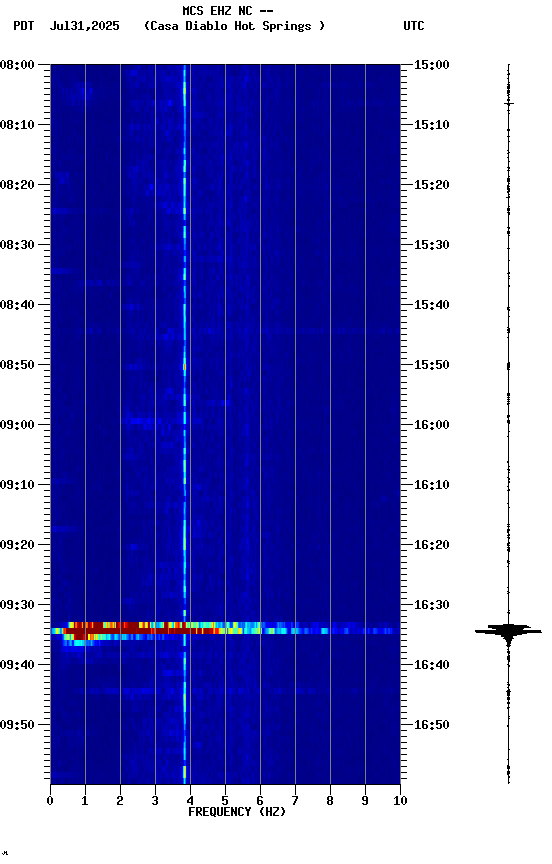Click the '9' frequency axis tick label

pyautogui.click(x=365, y=801)
